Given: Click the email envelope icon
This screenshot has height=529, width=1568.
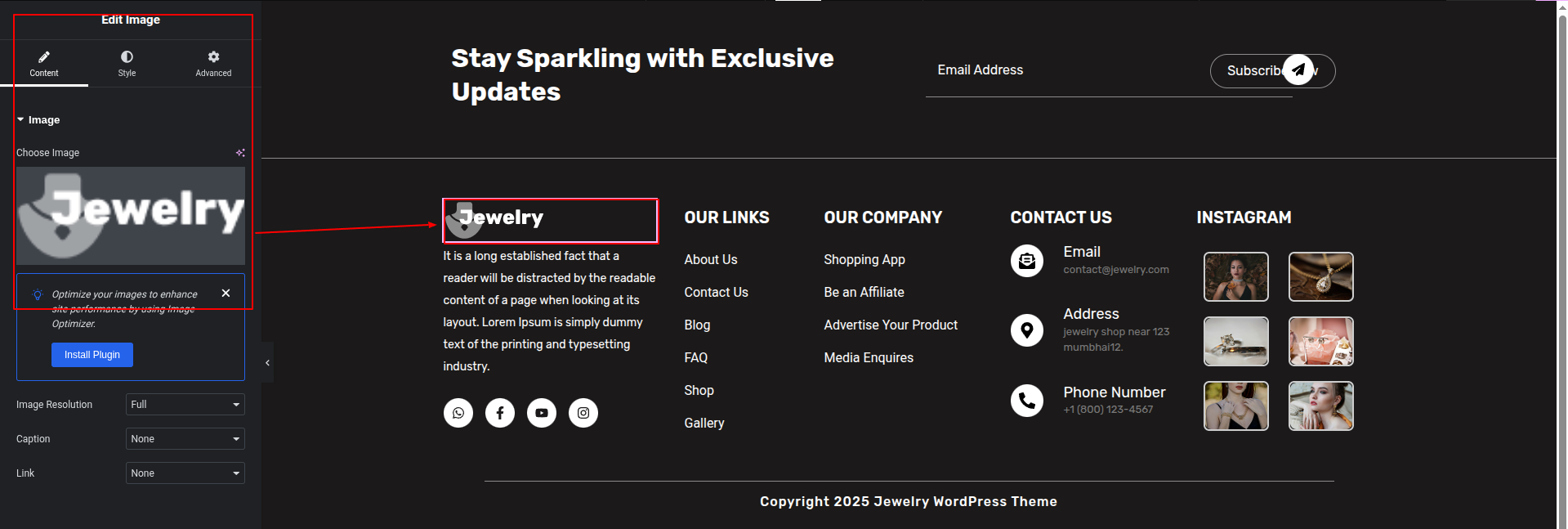Looking at the screenshot, I should (1027, 261).
